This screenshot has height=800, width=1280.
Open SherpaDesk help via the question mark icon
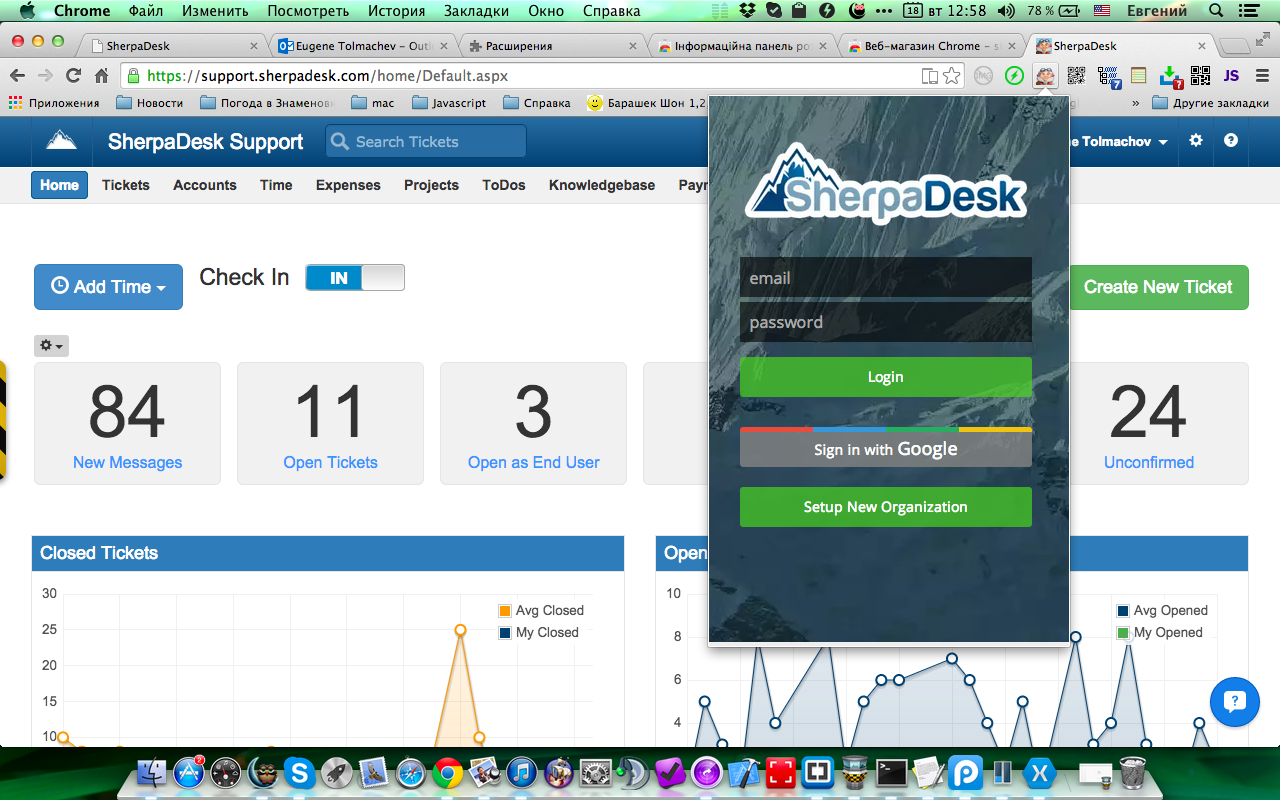click(x=1232, y=141)
